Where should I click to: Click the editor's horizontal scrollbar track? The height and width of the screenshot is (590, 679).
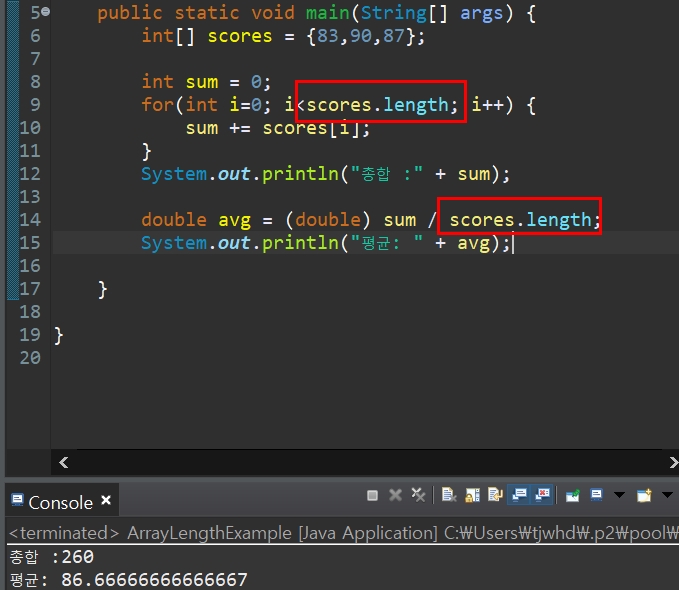pyautogui.click(x=369, y=463)
